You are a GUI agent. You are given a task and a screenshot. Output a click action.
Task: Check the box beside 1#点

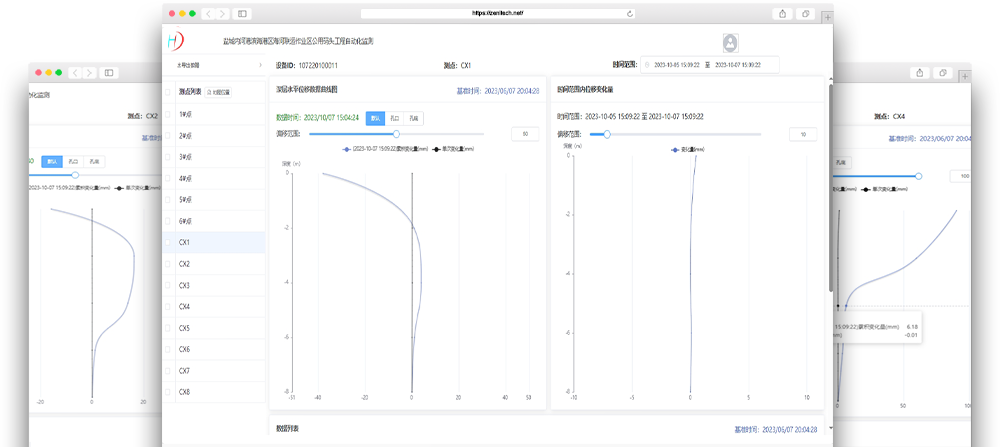click(168, 114)
